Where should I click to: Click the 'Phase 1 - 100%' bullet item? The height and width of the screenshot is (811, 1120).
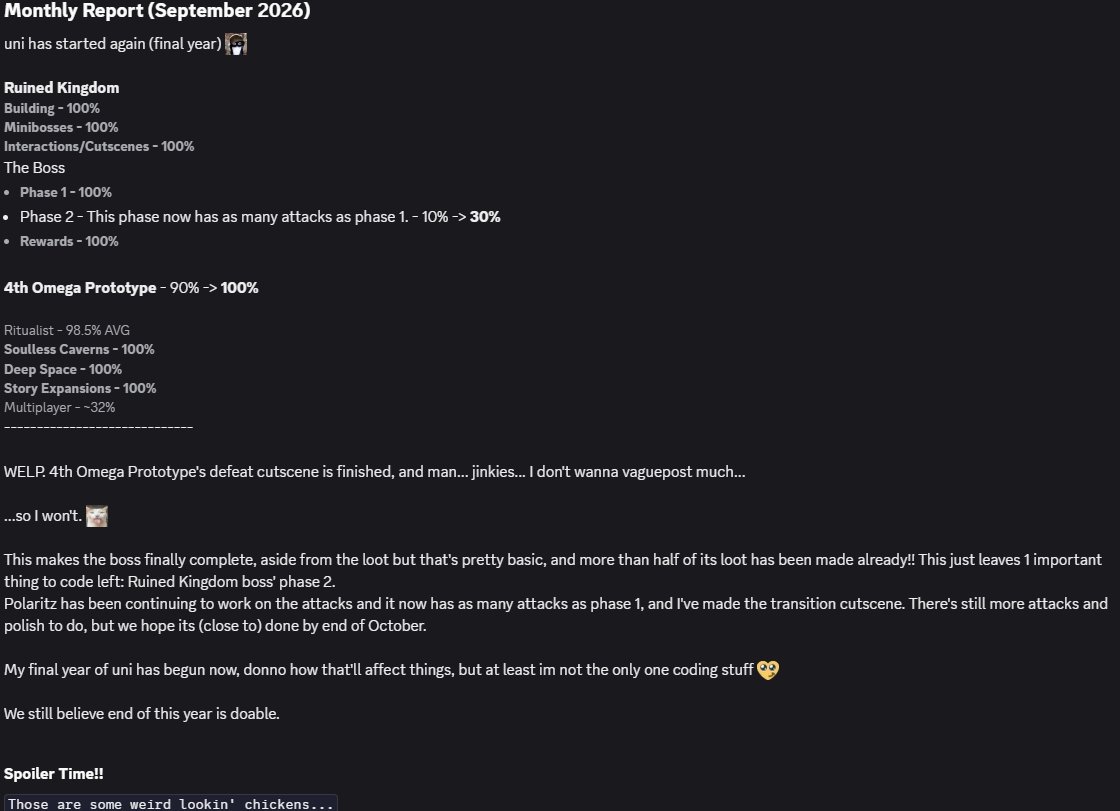(x=66, y=192)
